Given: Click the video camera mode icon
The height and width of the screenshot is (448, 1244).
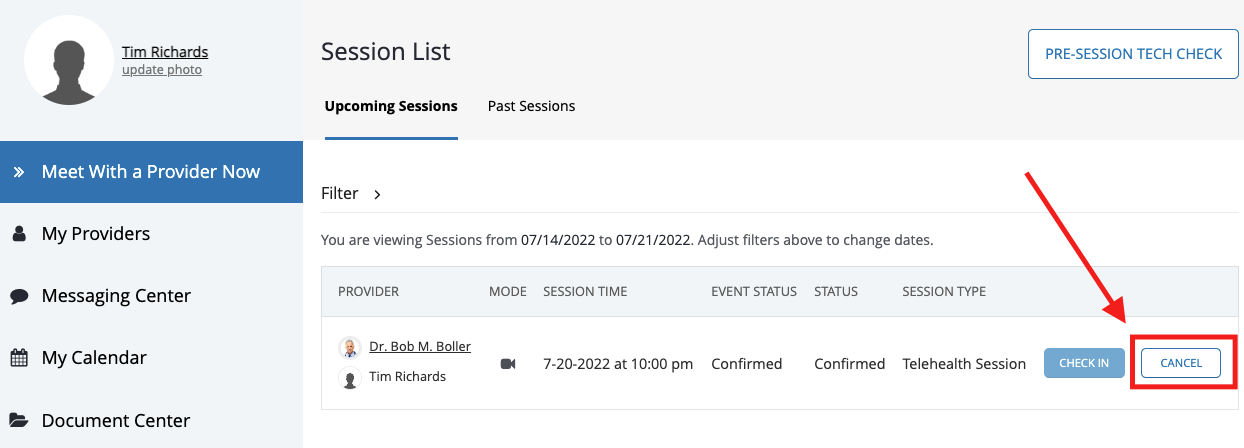Looking at the screenshot, I should [508, 364].
